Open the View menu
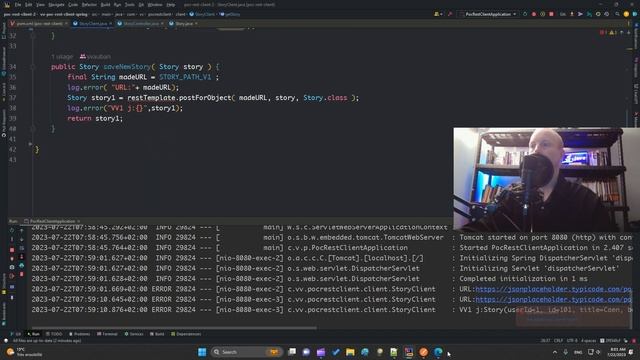The height and width of the screenshot is (360, 640). 40,5
